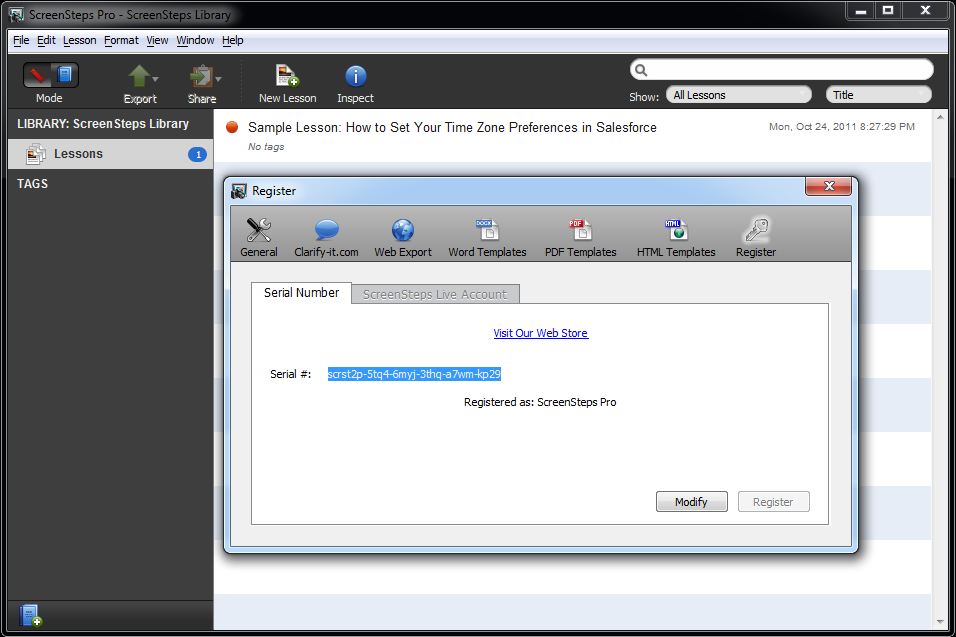Open the Format menu
Image resolution: width=956 pixels, height=637 pixels.
[121, 40]
